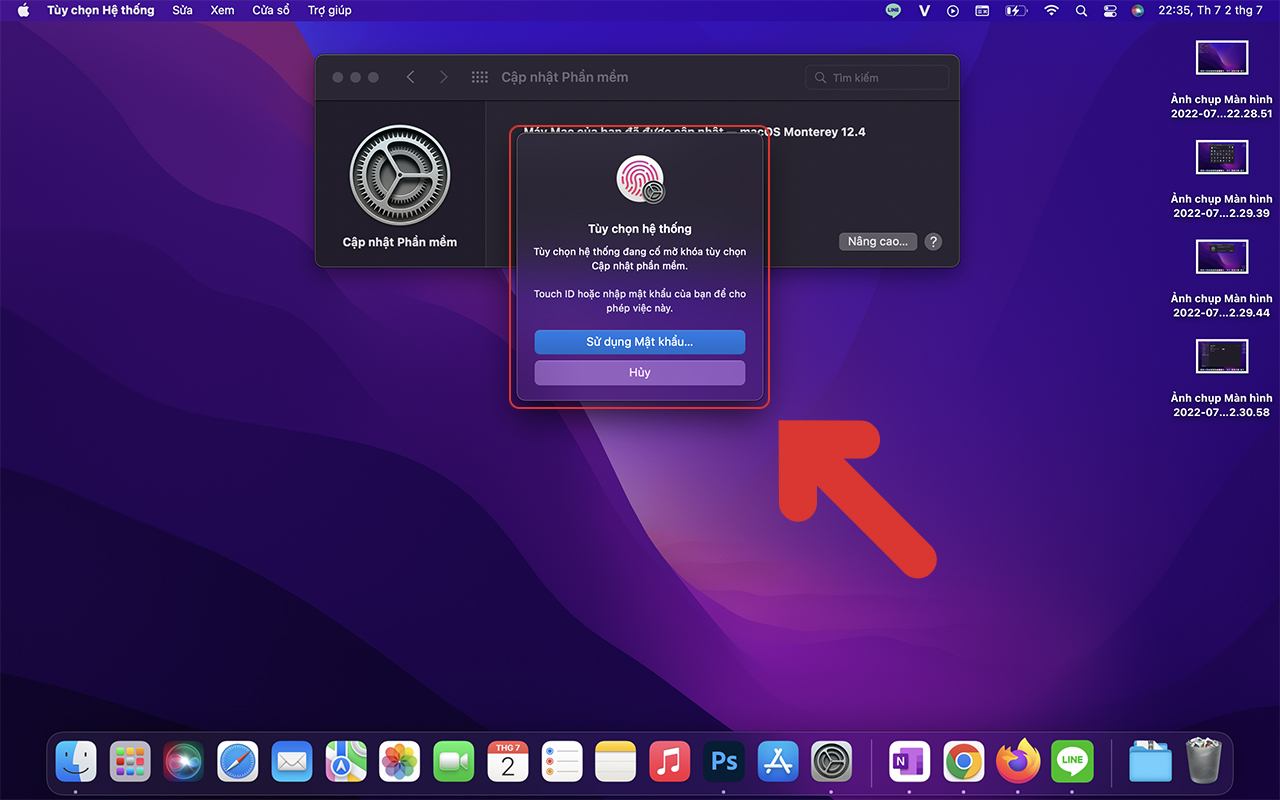
Task: Click the window icon in menu bar
Action: point(982,10)
